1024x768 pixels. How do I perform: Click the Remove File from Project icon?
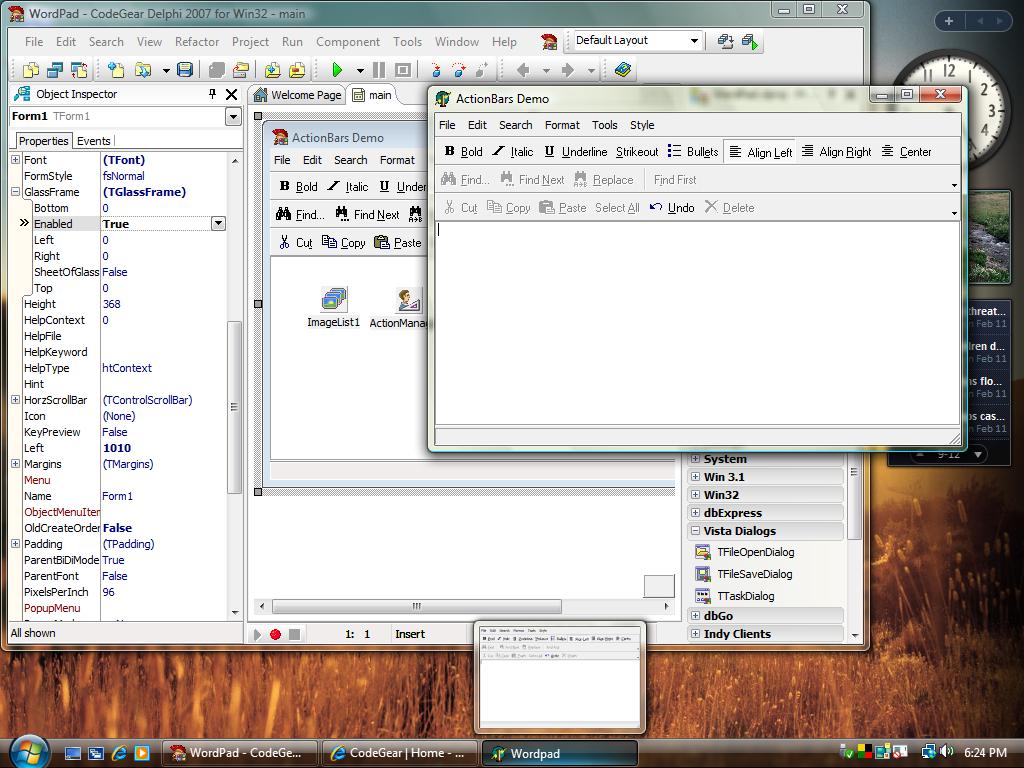coord(297,69)
